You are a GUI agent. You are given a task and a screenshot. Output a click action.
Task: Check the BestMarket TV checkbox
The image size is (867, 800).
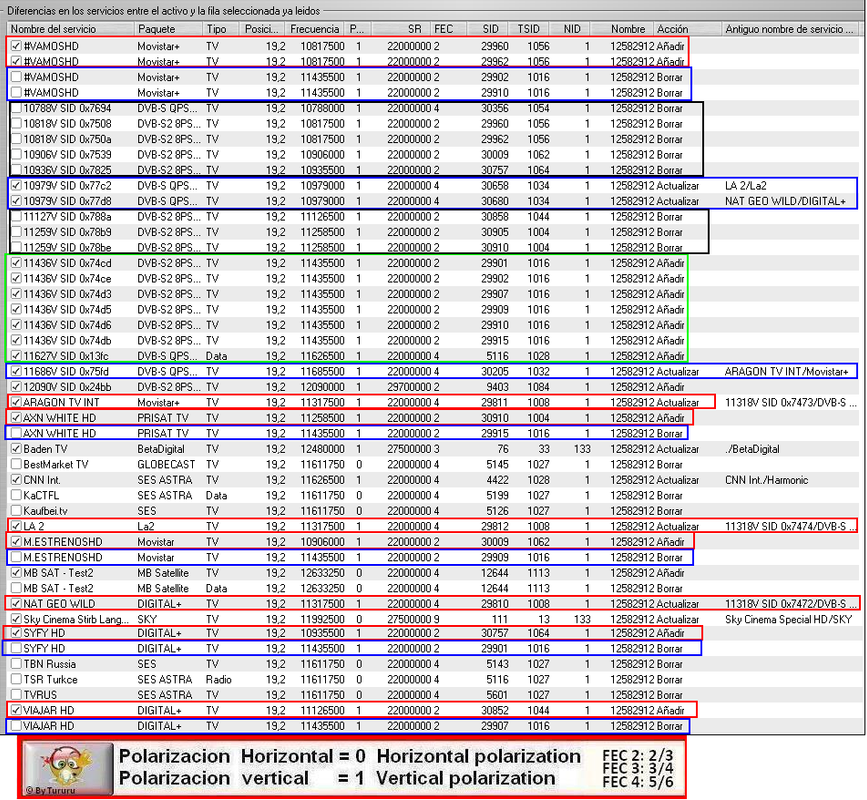16,464
